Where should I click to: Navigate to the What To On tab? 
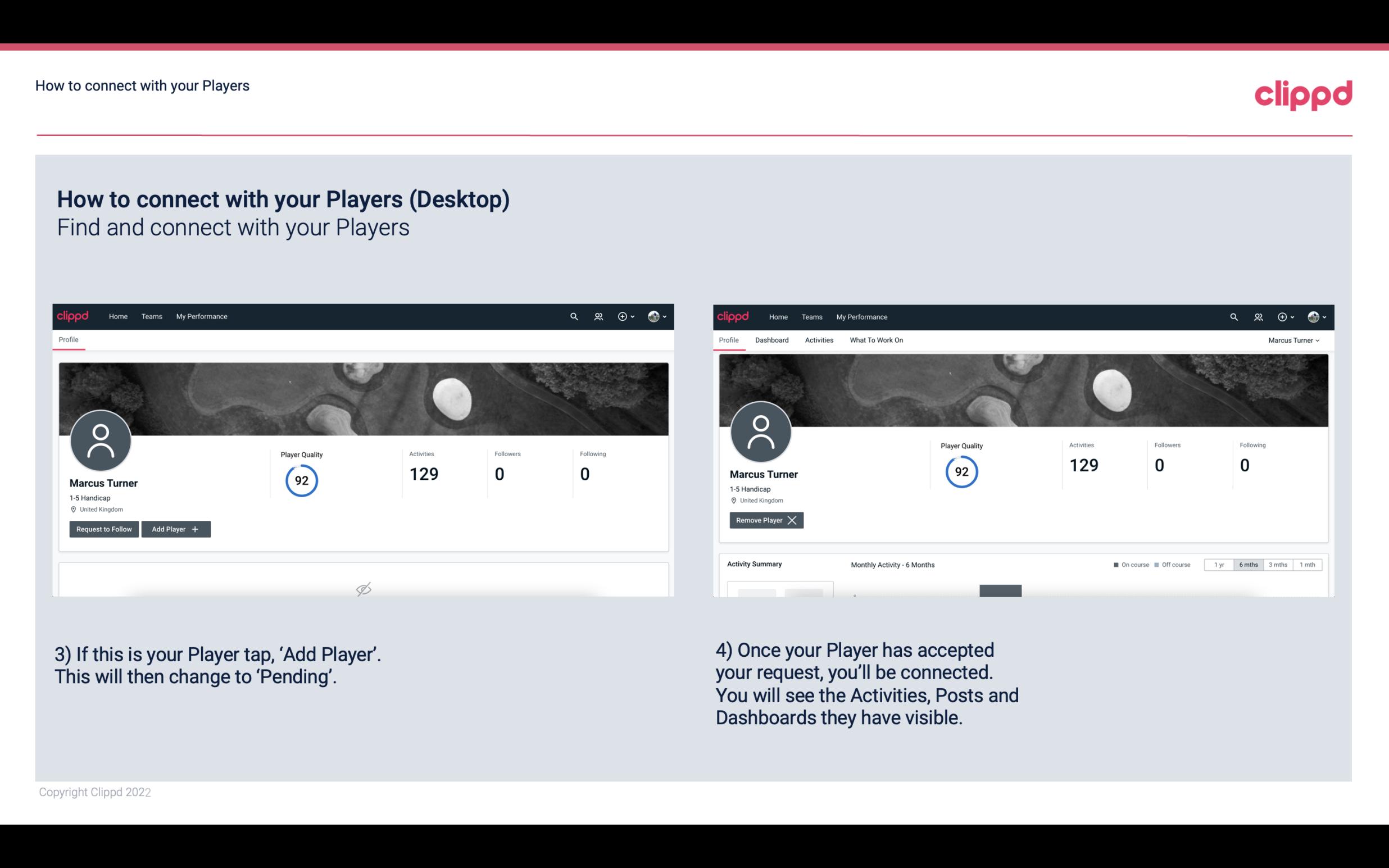coord(876,340)
